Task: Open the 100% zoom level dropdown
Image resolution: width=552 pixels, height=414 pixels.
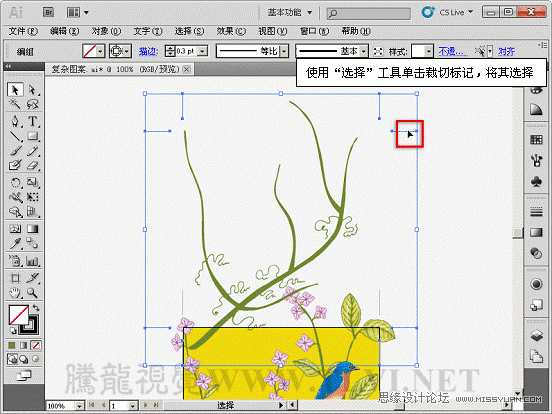Action: [80, 406]
